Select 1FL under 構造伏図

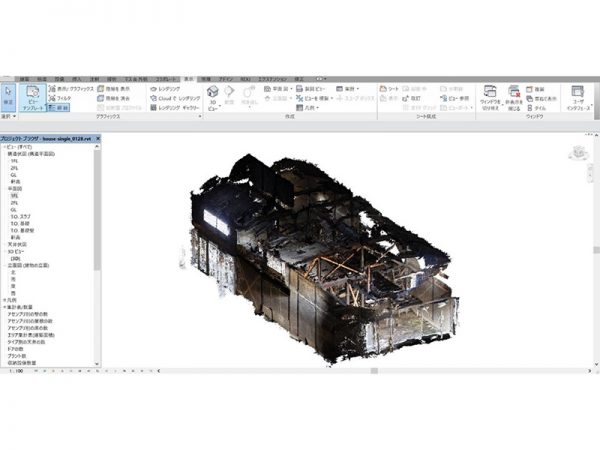pos(15,161)
